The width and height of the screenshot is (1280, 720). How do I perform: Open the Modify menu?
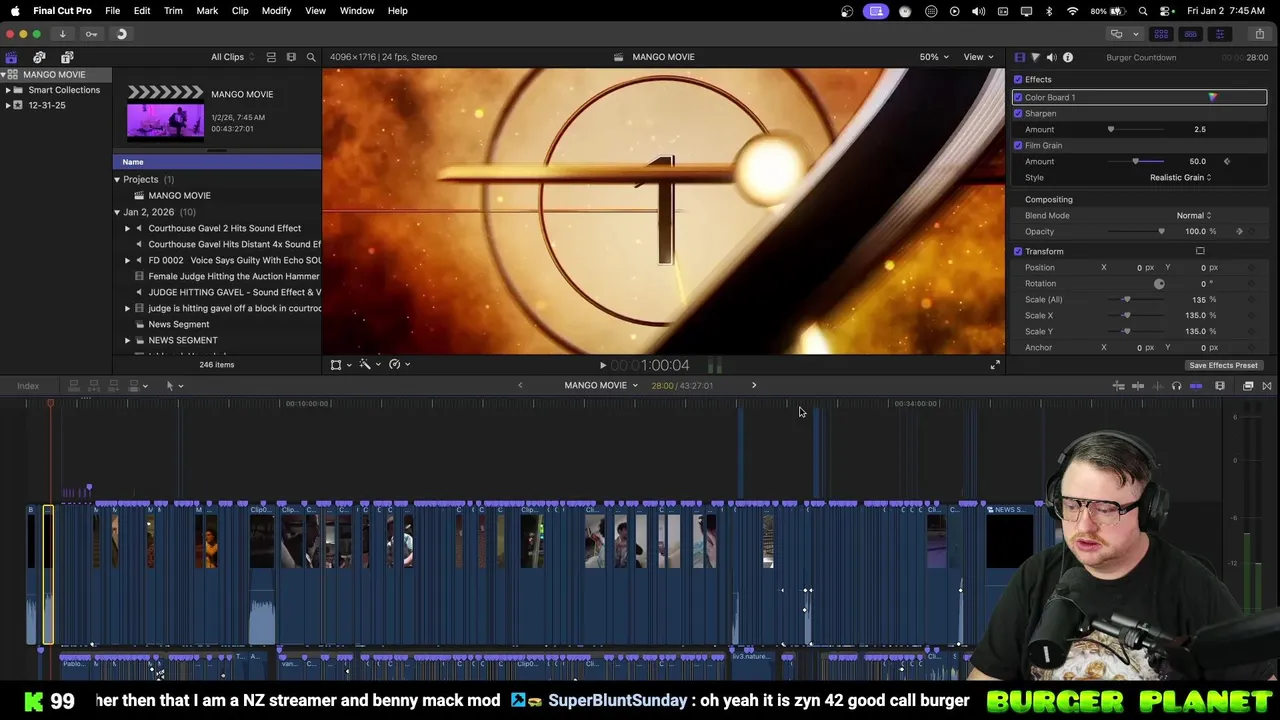[x=276, y=10]
